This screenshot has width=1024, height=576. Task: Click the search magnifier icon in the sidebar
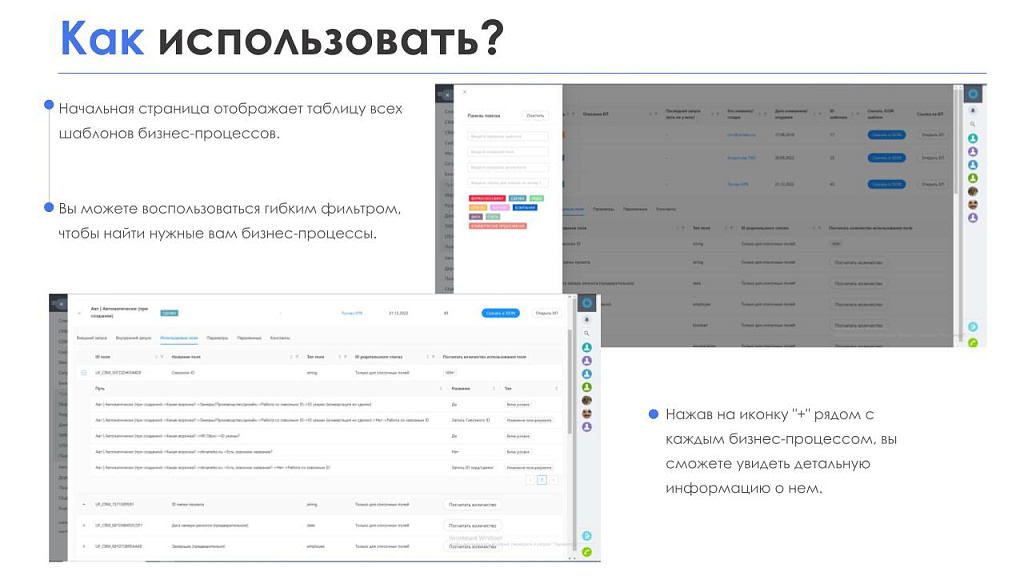[972, 125]
